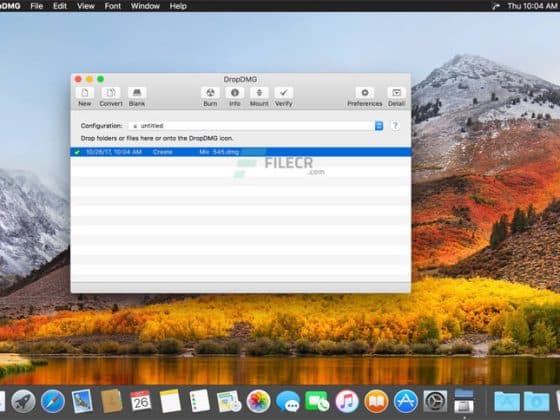560x420 pixels.
Task: Open System Preferences from the Dock
Action: pos(435,401)
